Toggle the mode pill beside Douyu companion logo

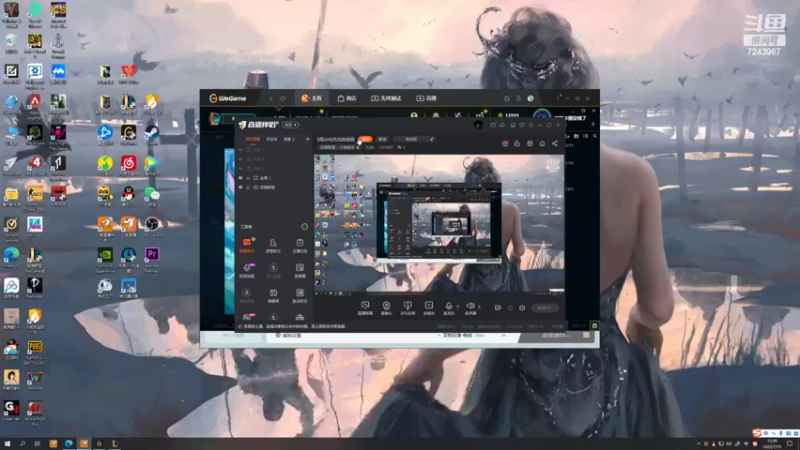coord(291,125)
